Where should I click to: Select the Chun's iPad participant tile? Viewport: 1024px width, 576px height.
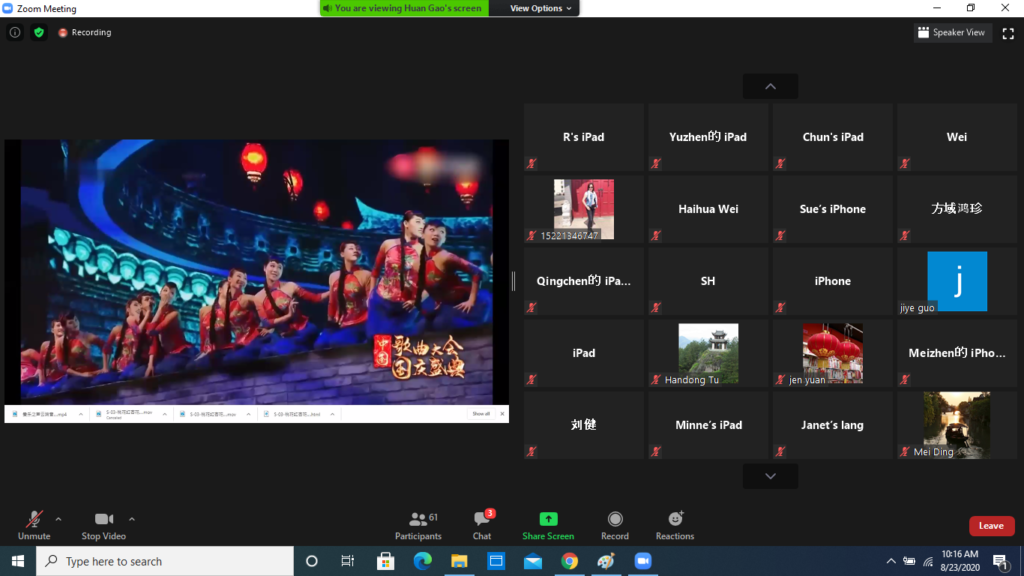[x=833, y=137]
